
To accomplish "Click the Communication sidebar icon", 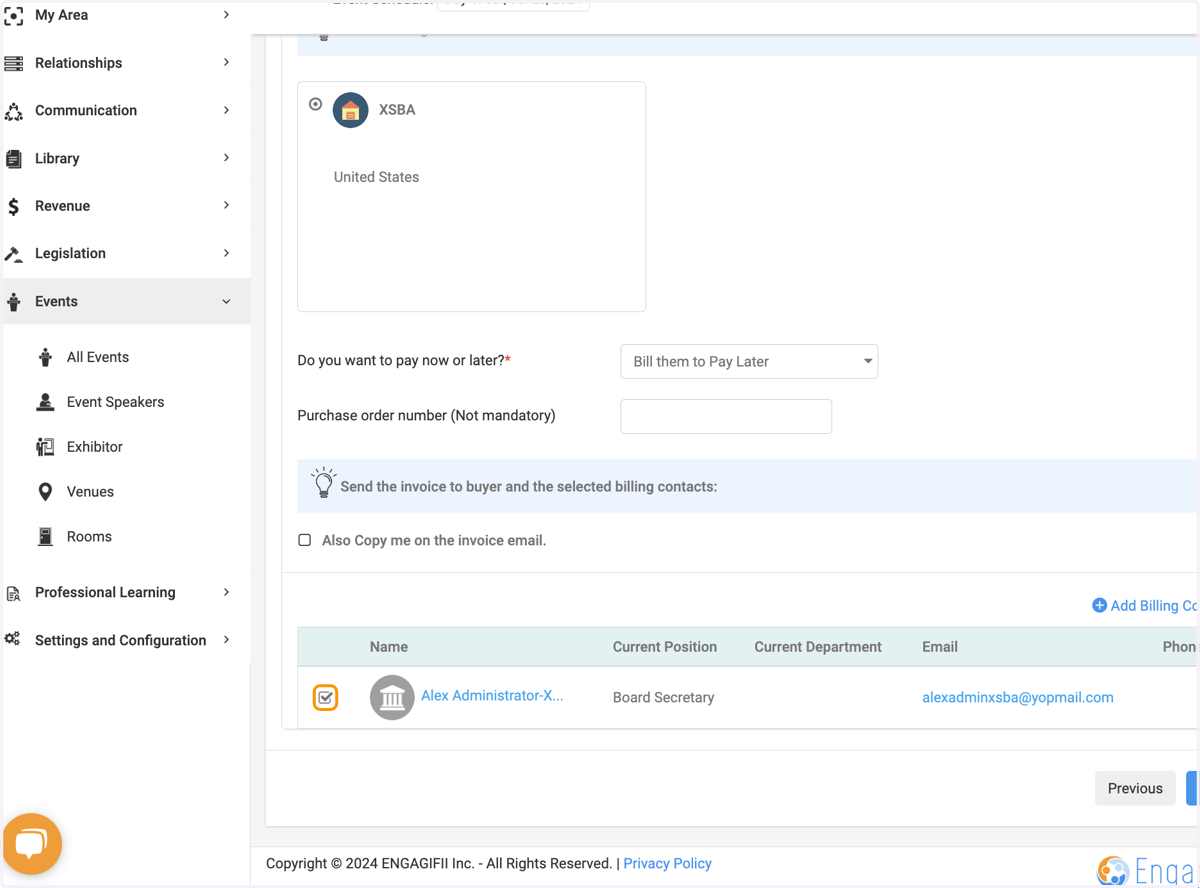I will [14, 111].
